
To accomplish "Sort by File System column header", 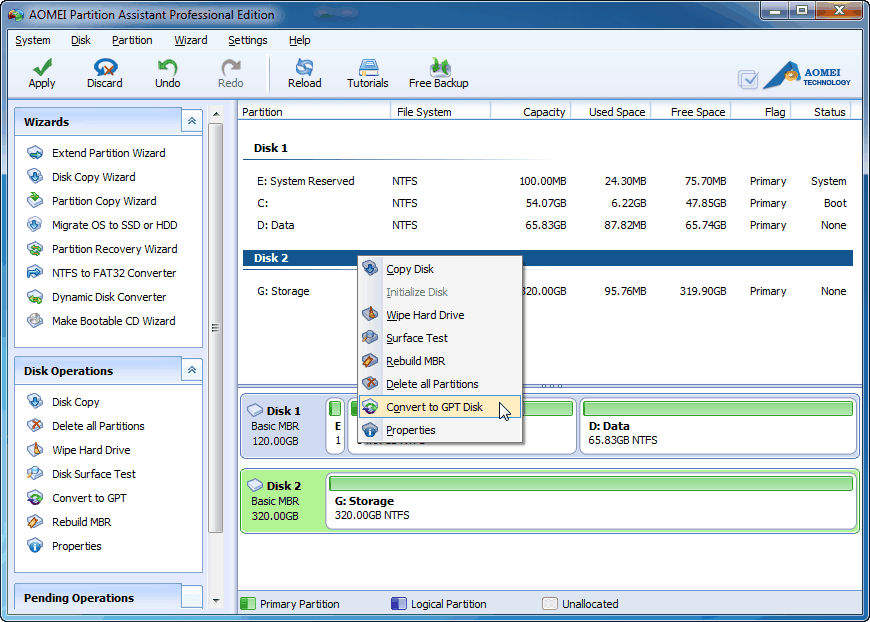I will pos(441,112).
